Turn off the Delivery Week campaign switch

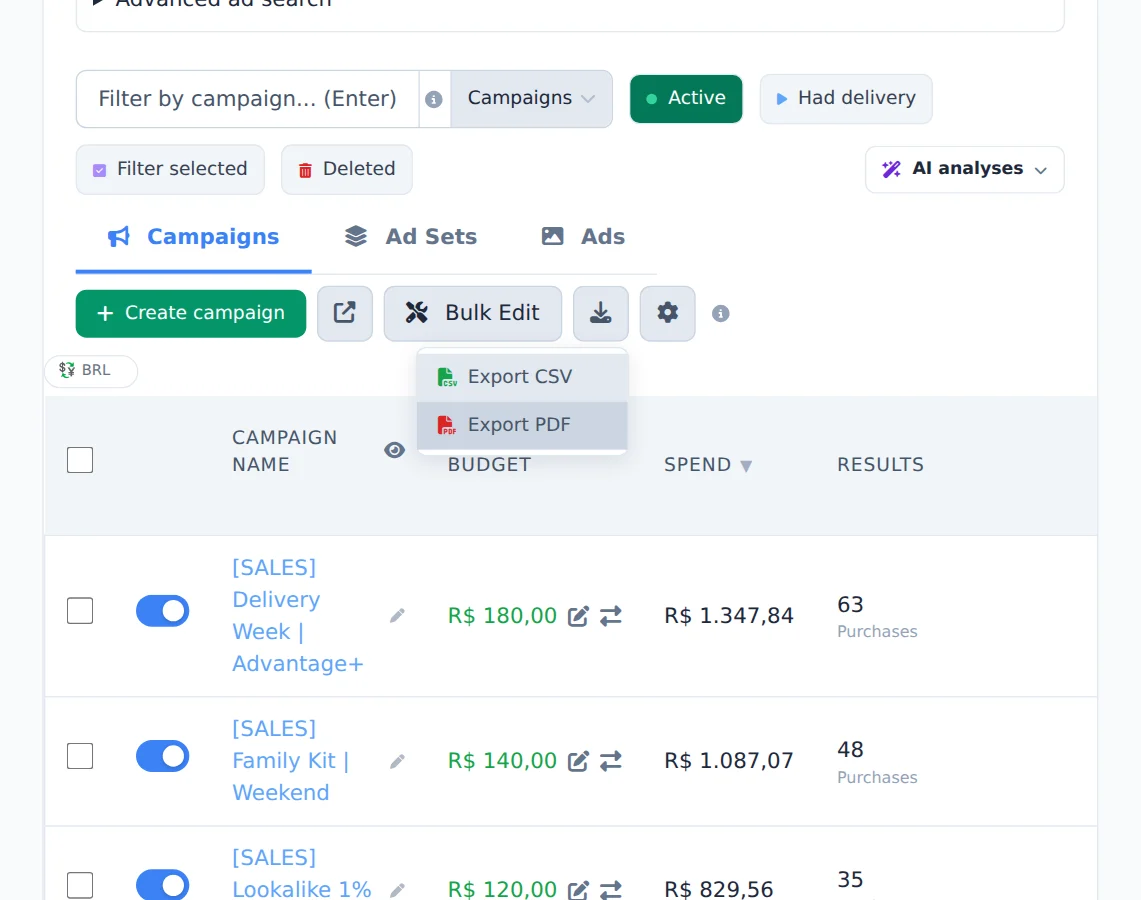pyautogui.click(x=162, y=611)
